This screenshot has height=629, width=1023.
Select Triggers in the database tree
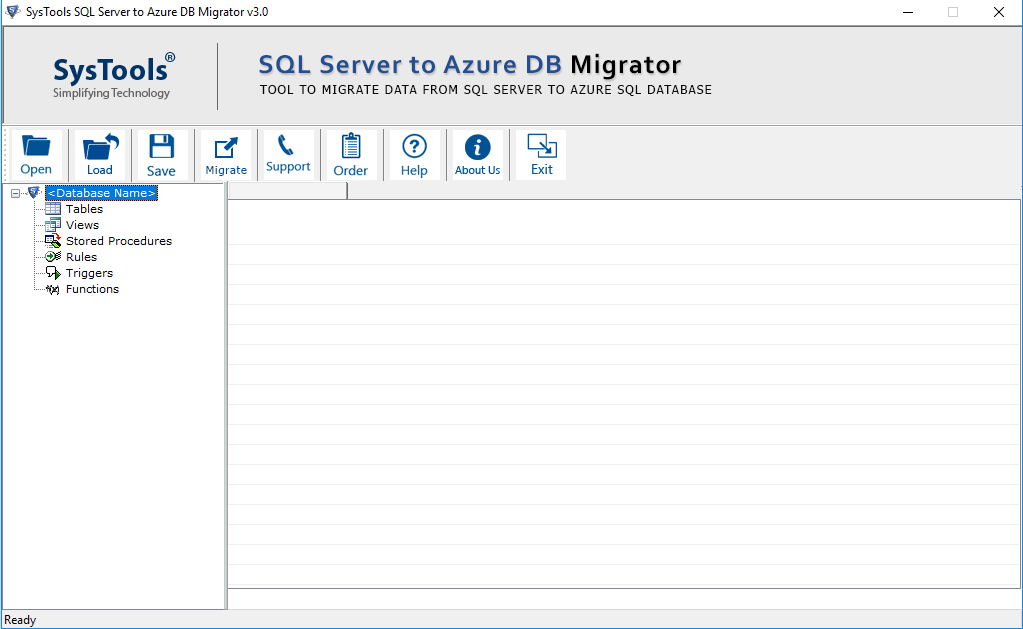89,273
